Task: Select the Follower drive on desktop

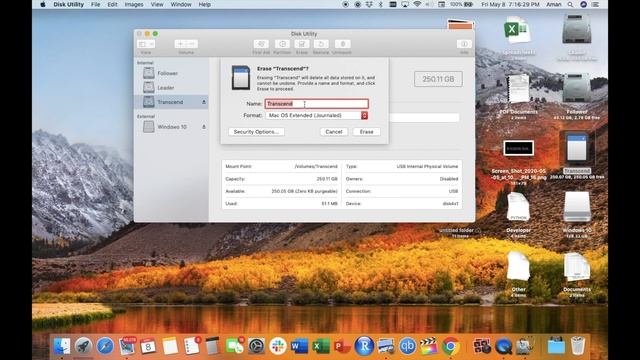Action: click(577, 89)
